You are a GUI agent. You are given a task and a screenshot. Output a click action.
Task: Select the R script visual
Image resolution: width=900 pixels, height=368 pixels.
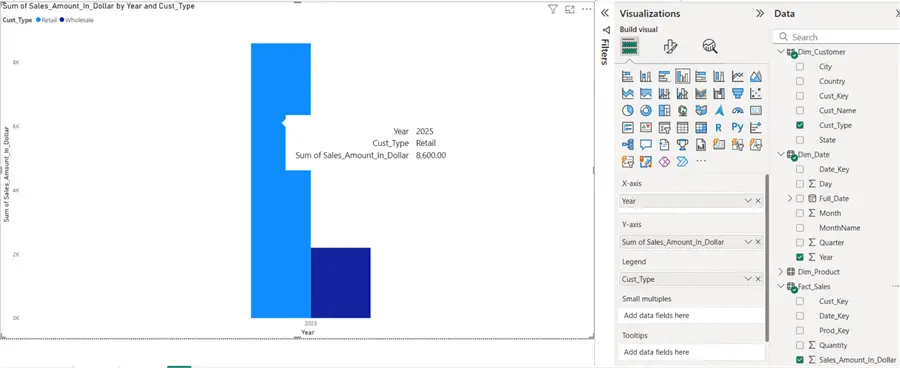click(x=719, y=127)
